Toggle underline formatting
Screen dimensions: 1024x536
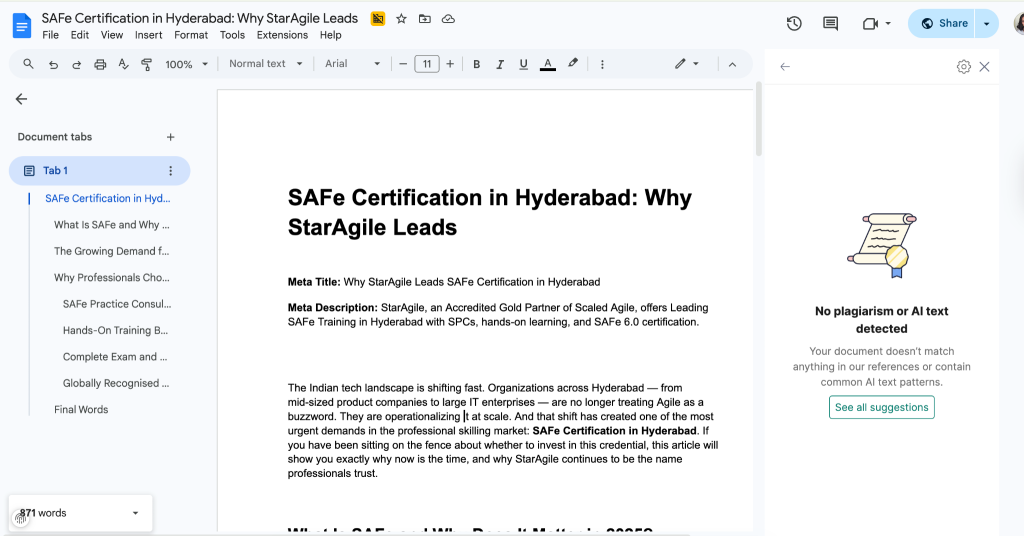click(524, 64)
